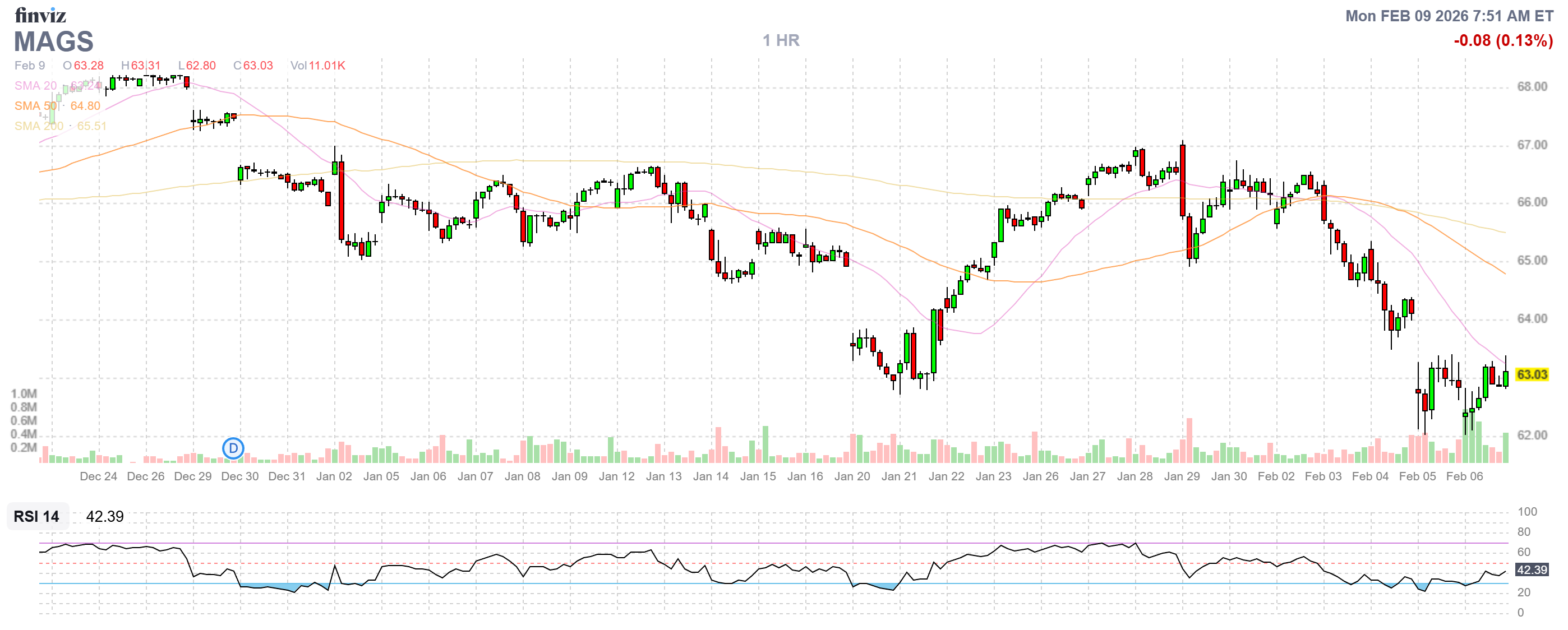Toggle the SMA 20 legend label
The height and width of the screenshot is (630, 1568).
point(35,86)
